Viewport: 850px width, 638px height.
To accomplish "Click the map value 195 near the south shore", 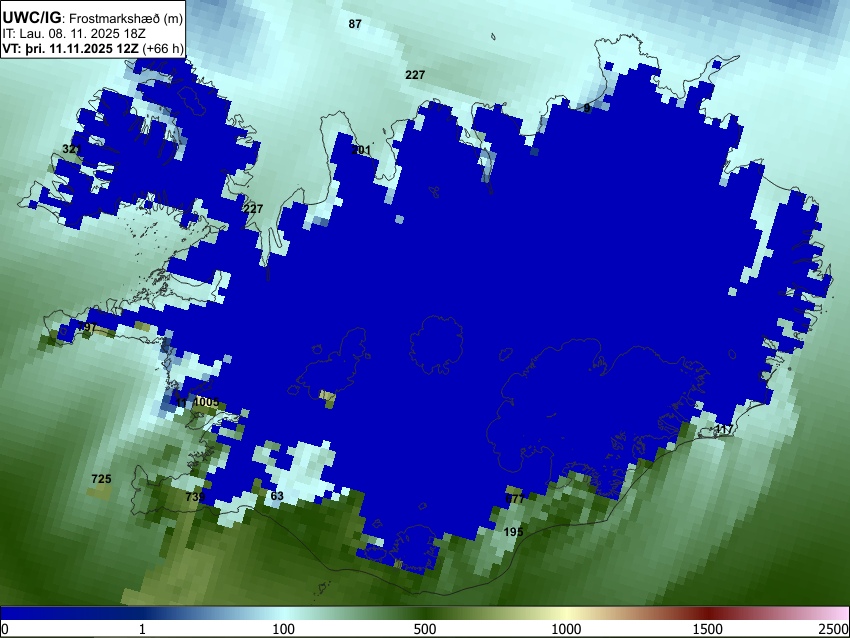I will coord(513,532).
